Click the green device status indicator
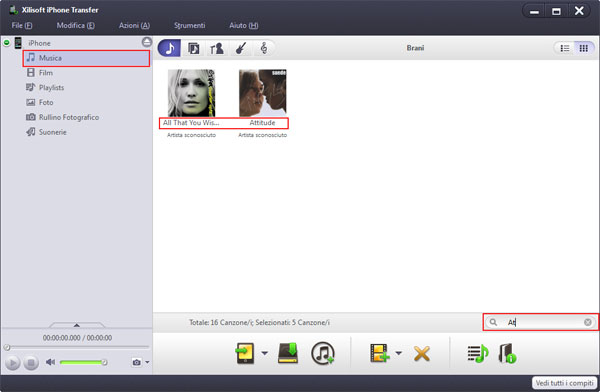The height and width of the screenshot is (392, 600). (x=7, y=42)
